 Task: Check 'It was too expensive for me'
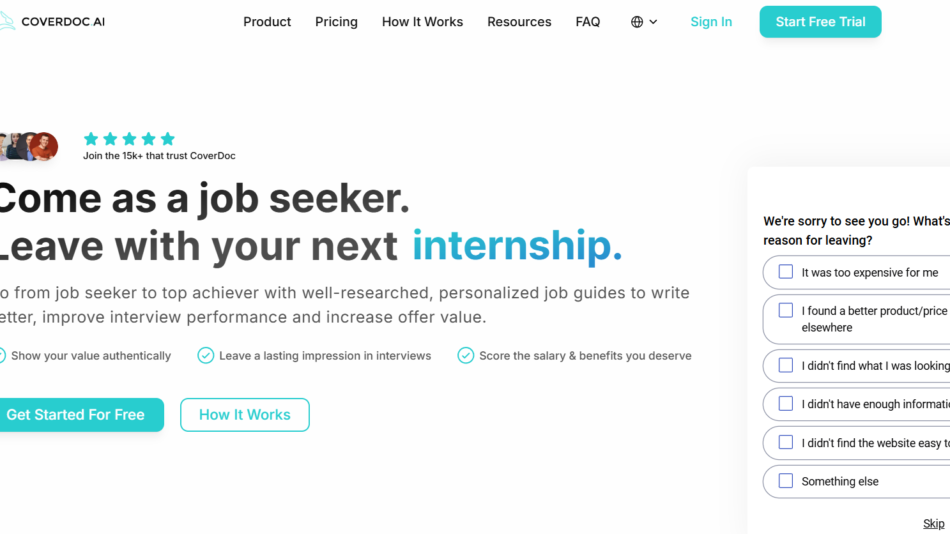[786, 272]
